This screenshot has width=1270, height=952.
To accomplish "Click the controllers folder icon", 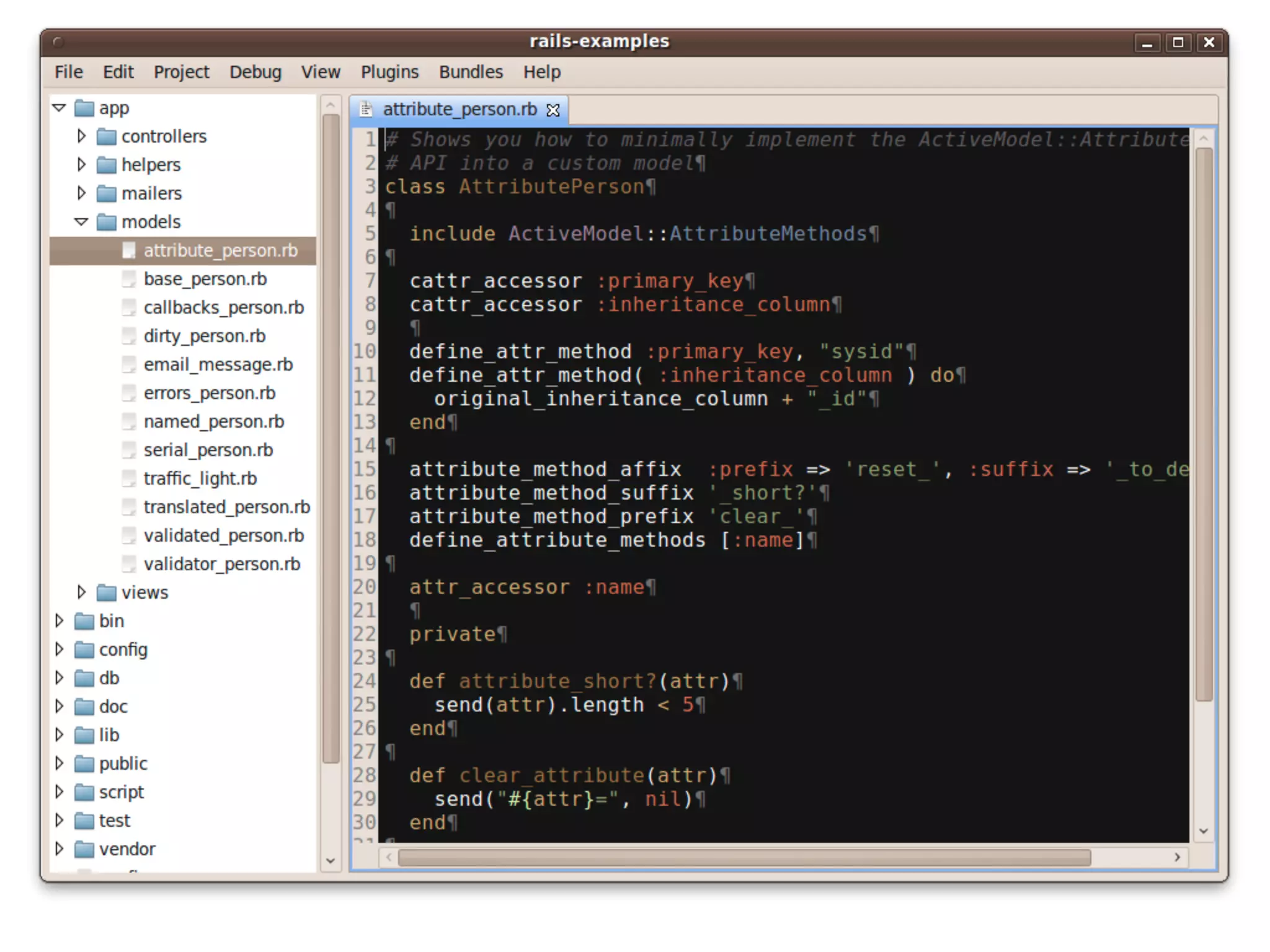I will point(107,136).
